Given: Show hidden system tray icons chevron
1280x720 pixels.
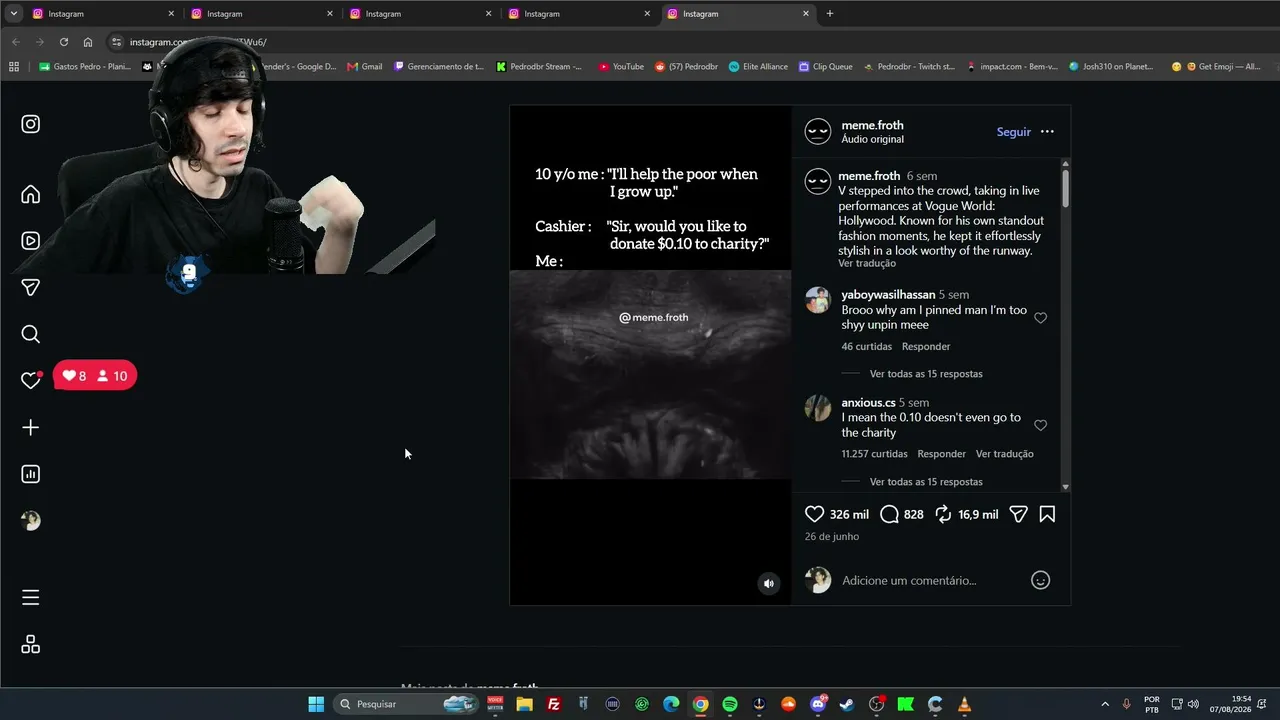Looking at the screenshot, I should 1105,704.
